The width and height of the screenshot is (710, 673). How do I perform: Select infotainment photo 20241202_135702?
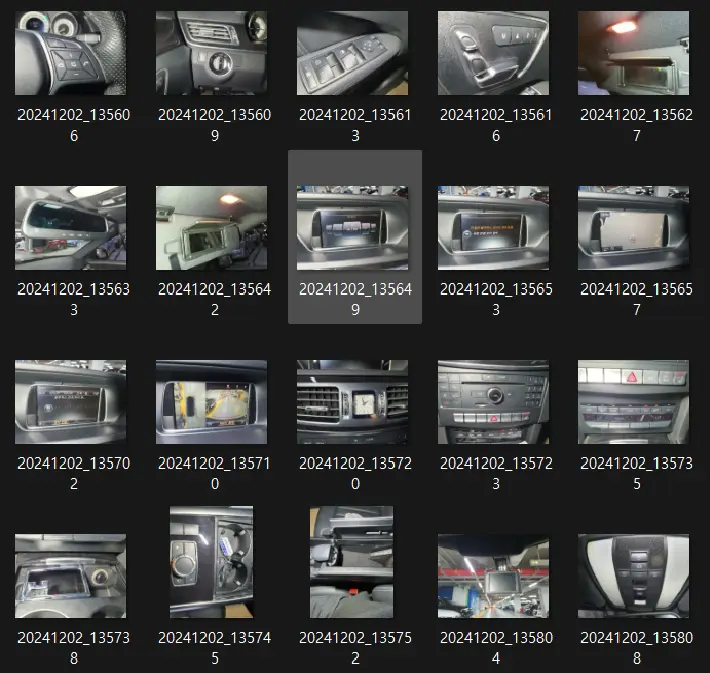[71, 402]
